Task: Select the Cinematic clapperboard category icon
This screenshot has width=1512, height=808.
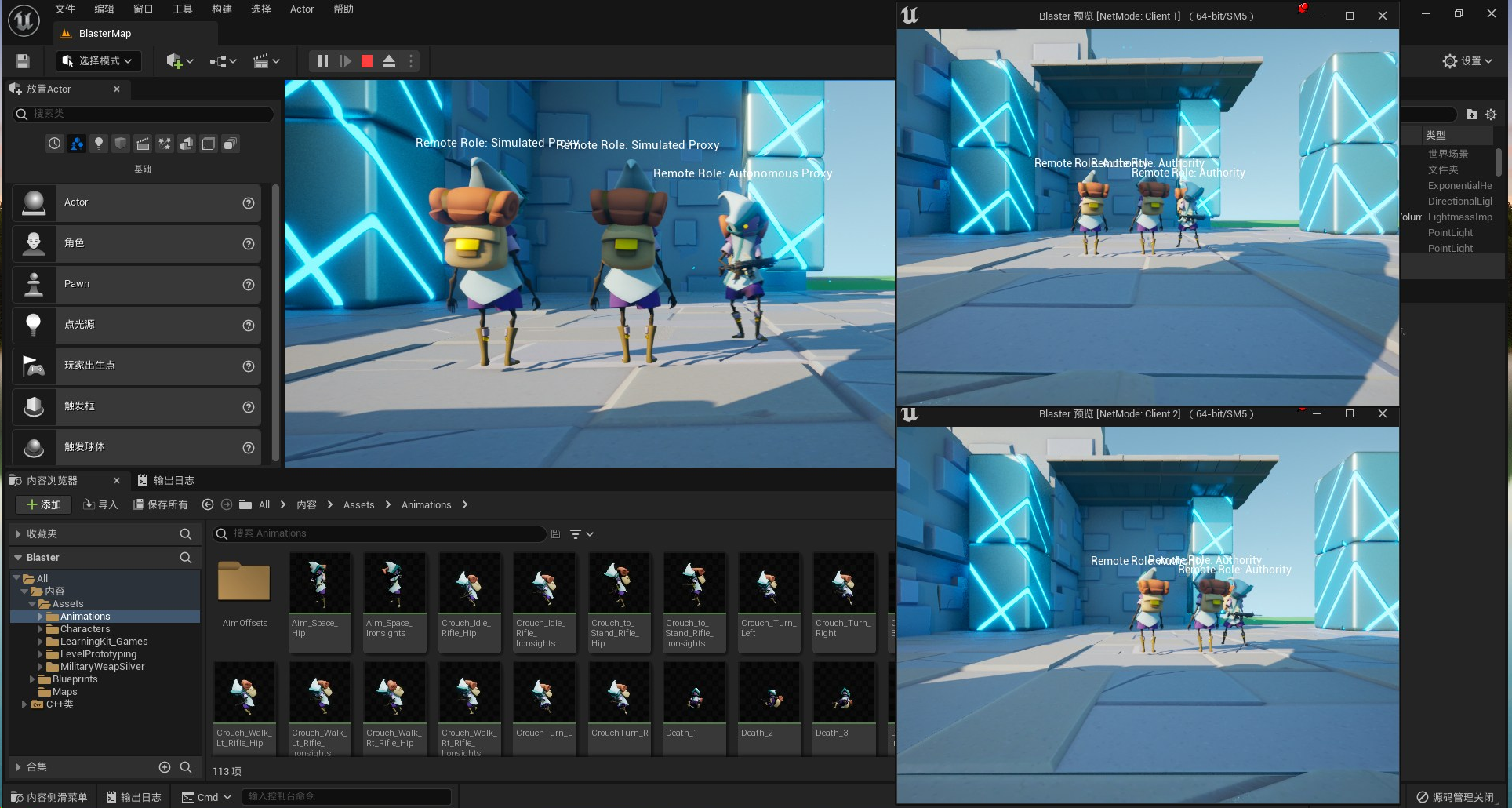Action: [142, 144]
